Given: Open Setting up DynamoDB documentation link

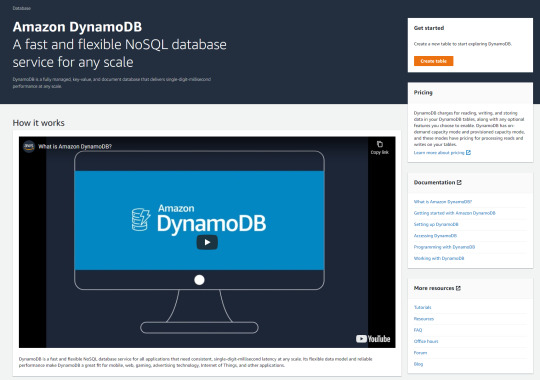Looking at the screenshot, I should [436, 224].
